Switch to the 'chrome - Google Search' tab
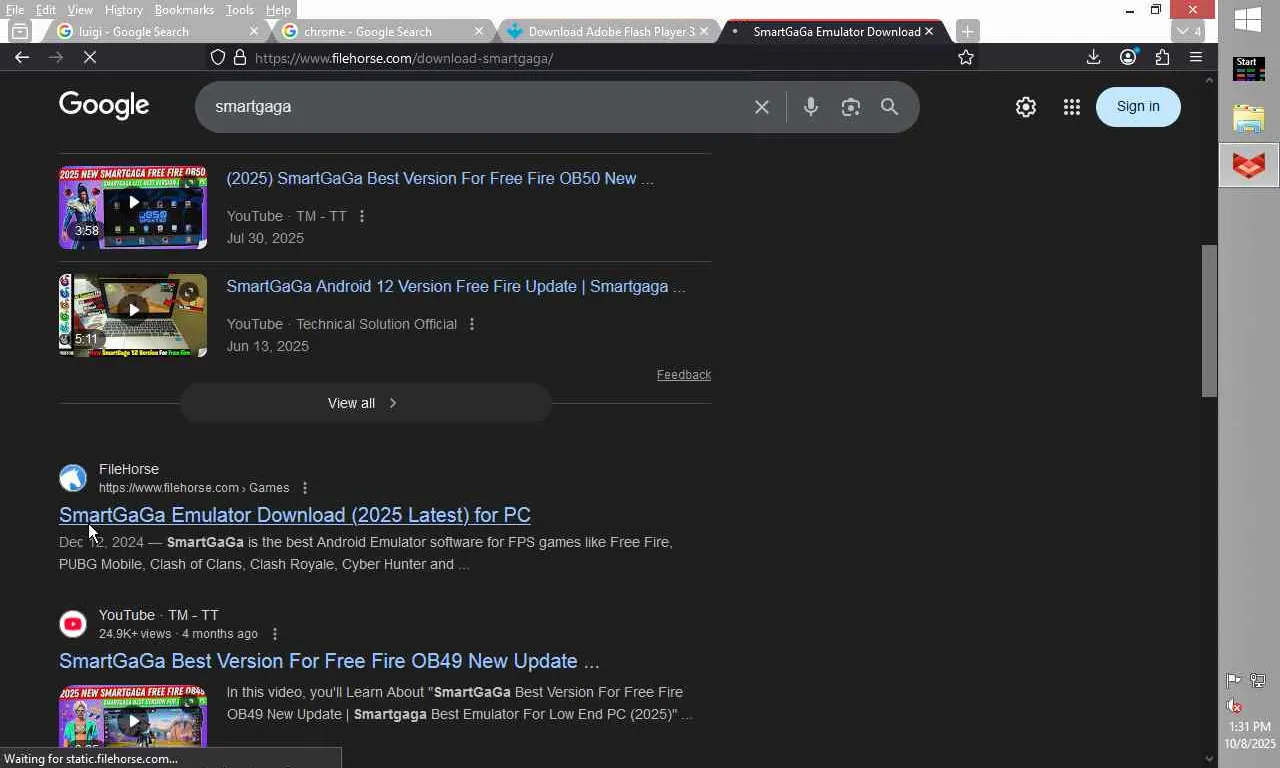This screenshot has height=768, width=1280. (380, 31)
